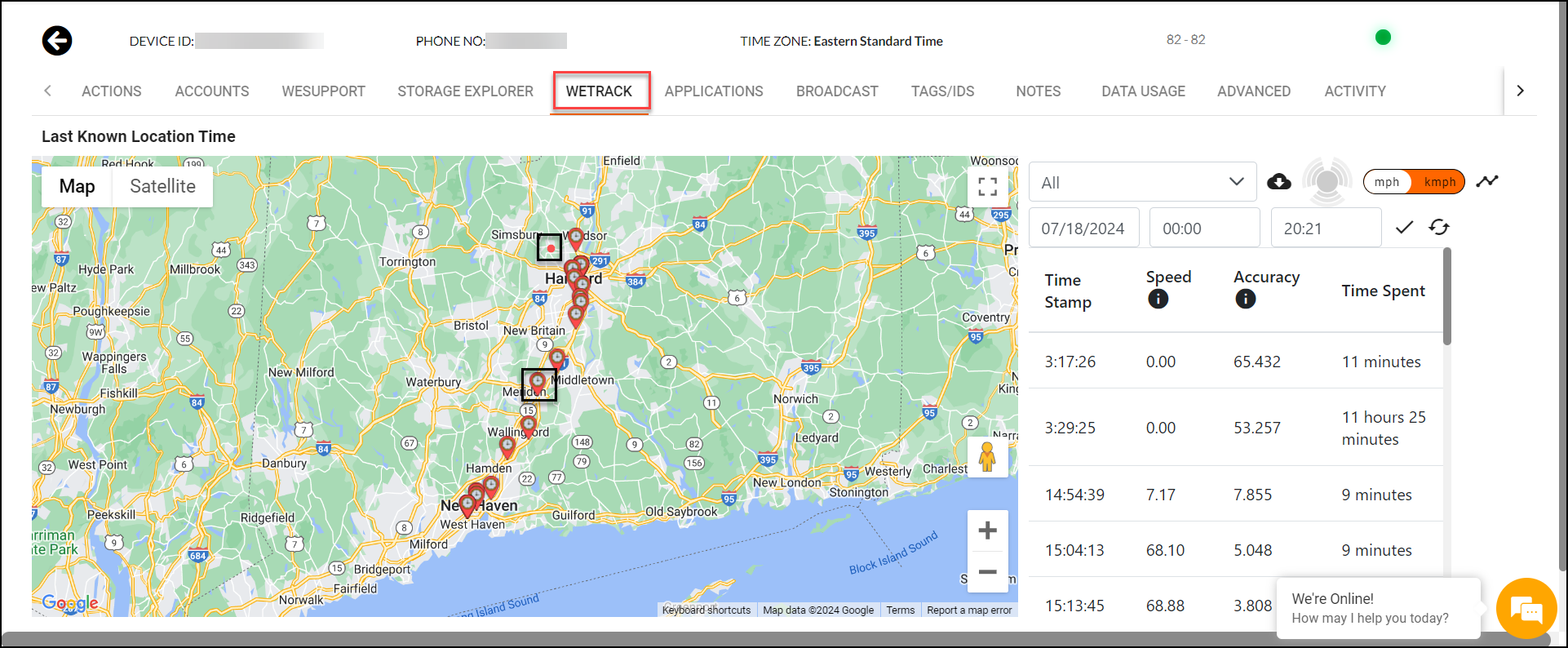Click the Google logo on map
This screenshot has height=648, width=1568.
(x=70, y=603)
